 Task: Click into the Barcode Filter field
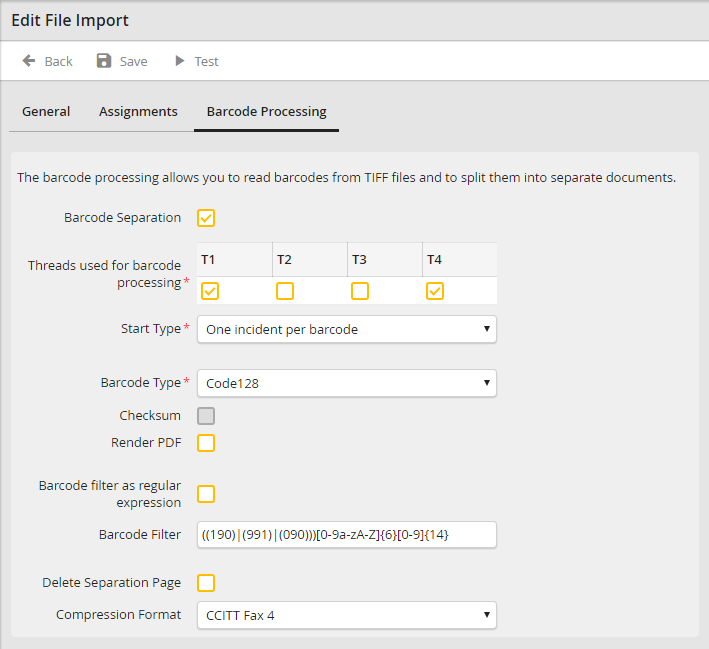[x=347, y=535]
